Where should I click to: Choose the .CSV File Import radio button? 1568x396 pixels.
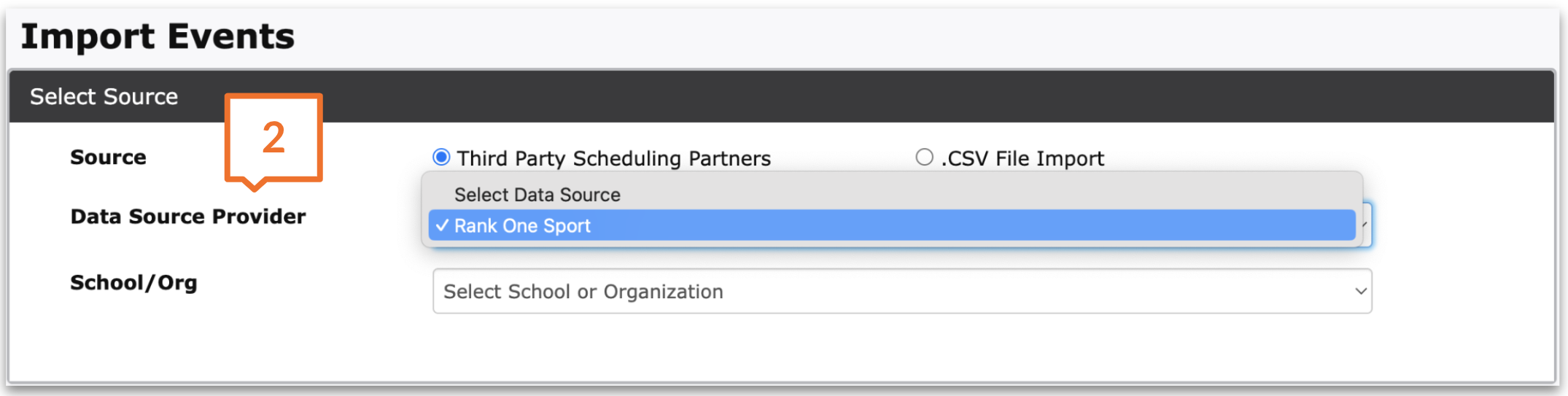click(924, 158)
